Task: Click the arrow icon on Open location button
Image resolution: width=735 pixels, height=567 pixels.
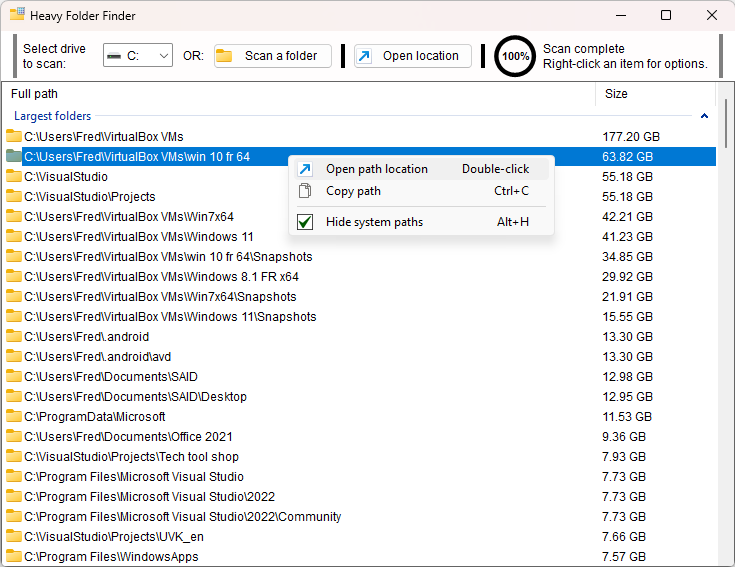Action: click(x=364, y=56)
